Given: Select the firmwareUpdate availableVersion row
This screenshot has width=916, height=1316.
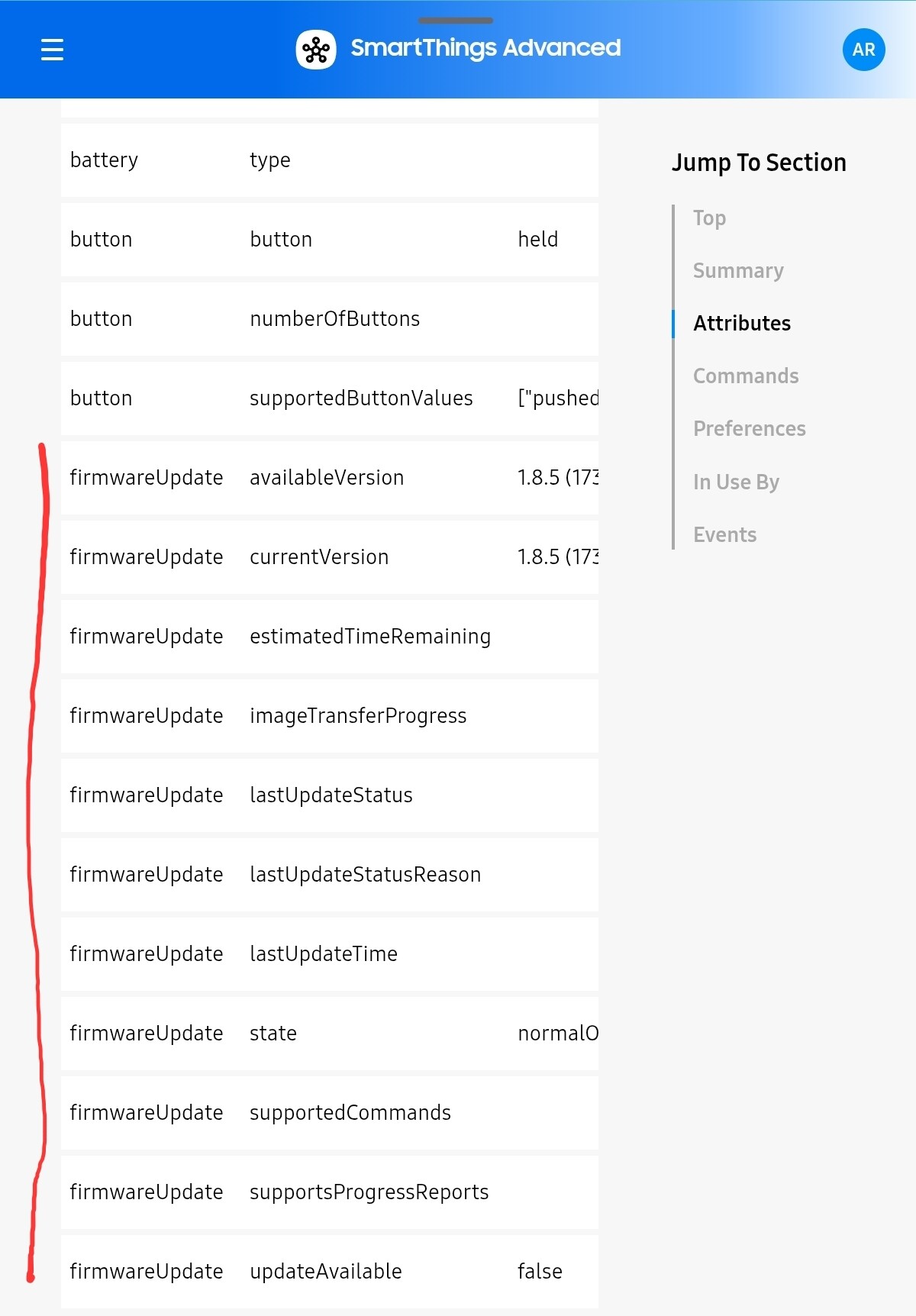Looking at the screenshot, I should 327,478.
